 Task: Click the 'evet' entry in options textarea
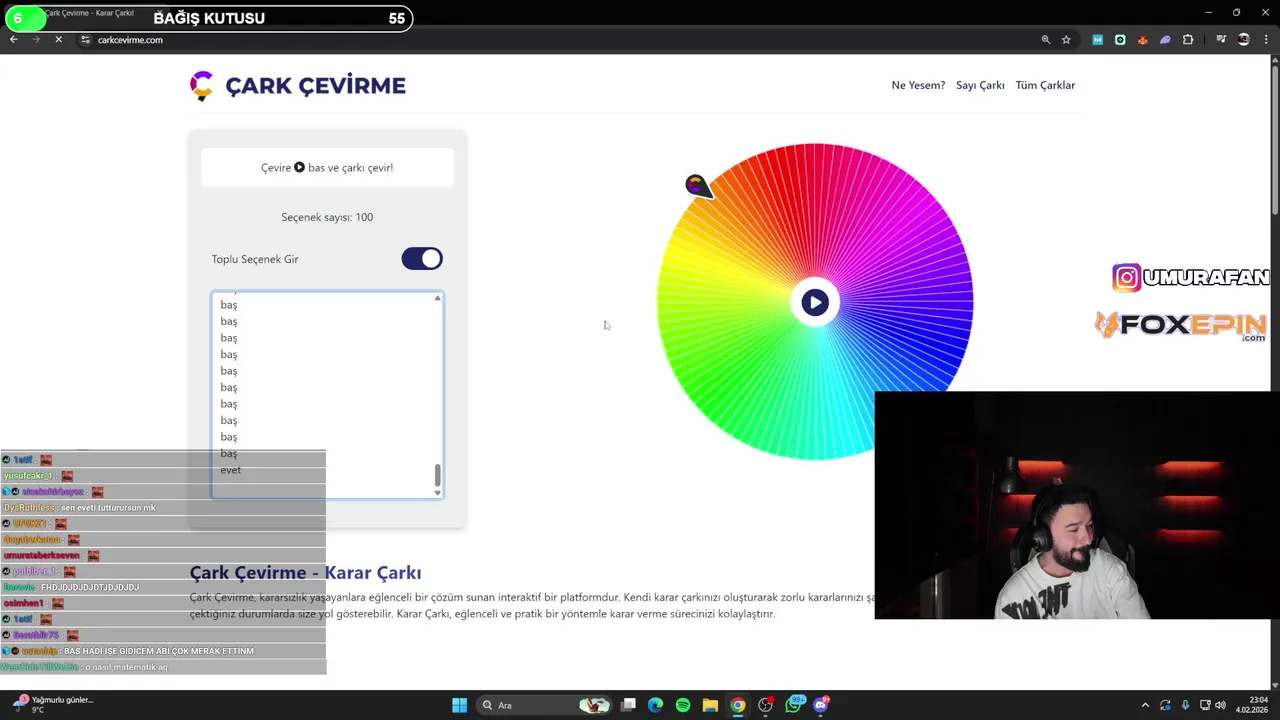coord(230,470)
